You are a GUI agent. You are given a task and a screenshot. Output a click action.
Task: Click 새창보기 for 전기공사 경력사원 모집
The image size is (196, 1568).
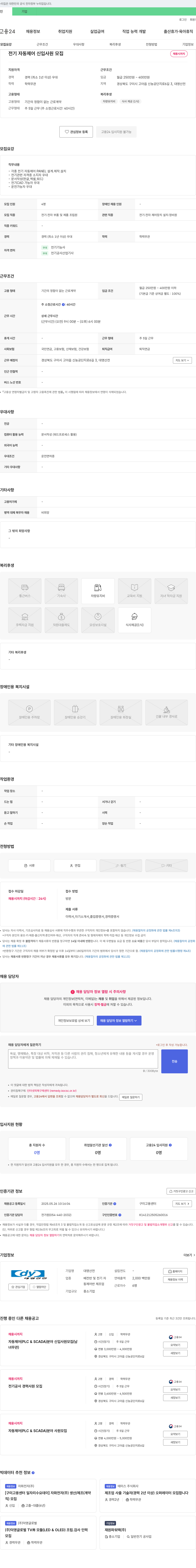175,1398
